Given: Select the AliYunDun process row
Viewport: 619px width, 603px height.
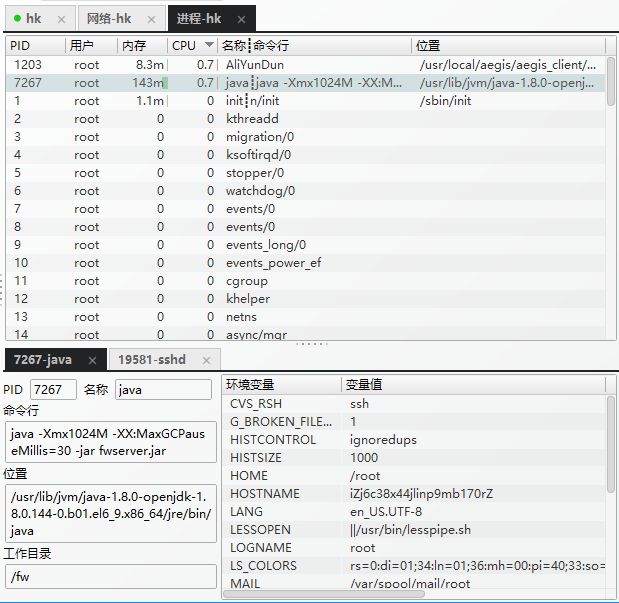Looking at the screenshot, I should 305,65.
